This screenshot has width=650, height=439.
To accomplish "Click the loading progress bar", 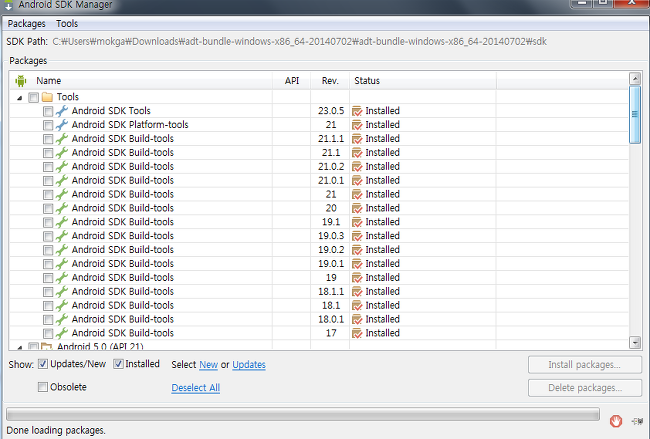I will click(303, 414).
